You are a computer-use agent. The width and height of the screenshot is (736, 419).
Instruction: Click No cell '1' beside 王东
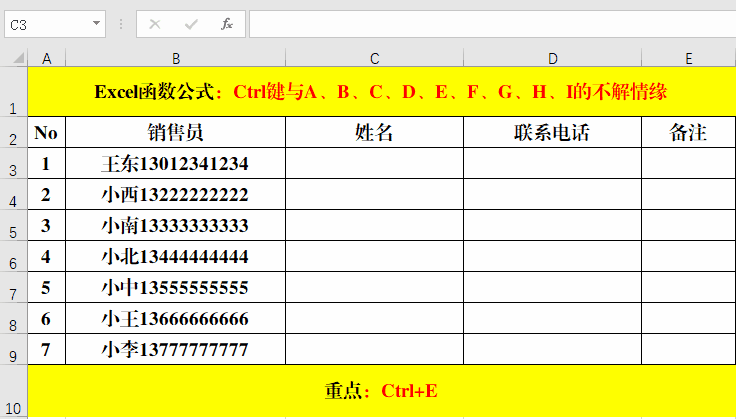click(46, 163)
